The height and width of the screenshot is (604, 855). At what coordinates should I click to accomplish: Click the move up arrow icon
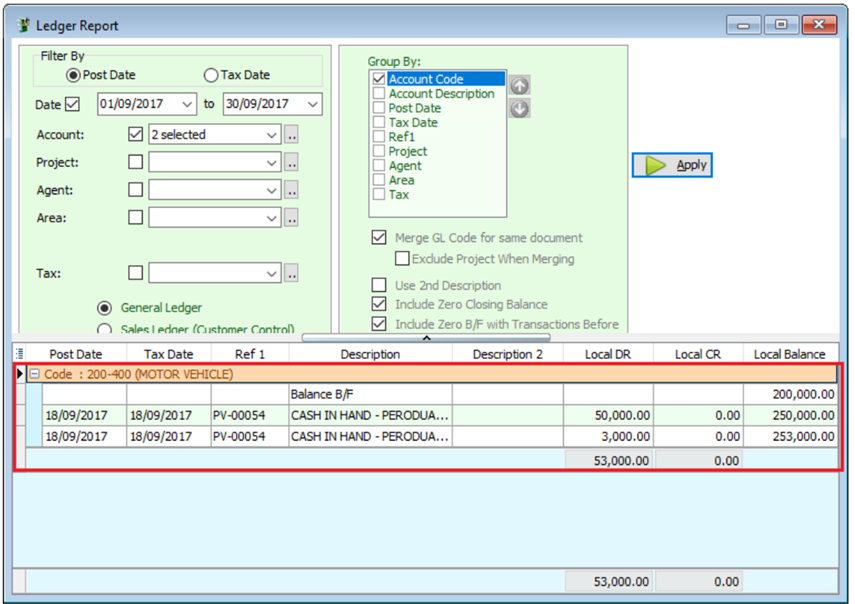point(519,86)
